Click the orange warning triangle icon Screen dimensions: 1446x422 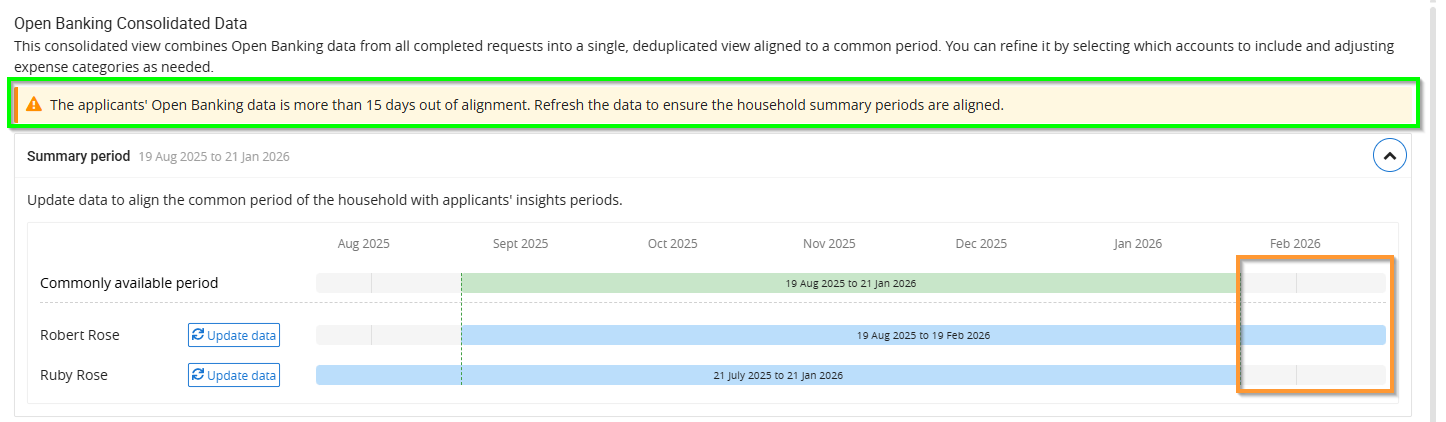pyautogui.click(x=34, y=104)
